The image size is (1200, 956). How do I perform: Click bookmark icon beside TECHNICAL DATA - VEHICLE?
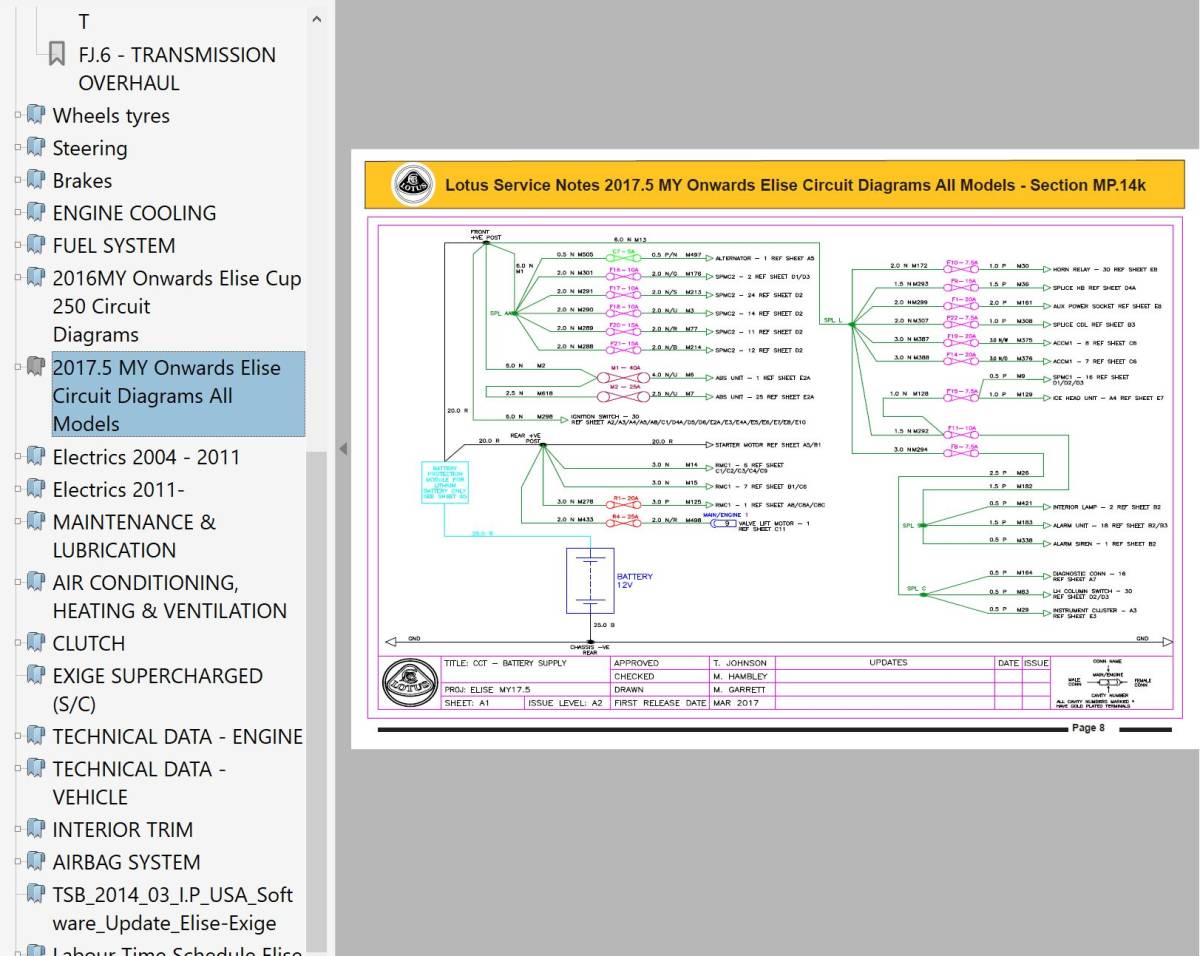click(x=36, y=769)
